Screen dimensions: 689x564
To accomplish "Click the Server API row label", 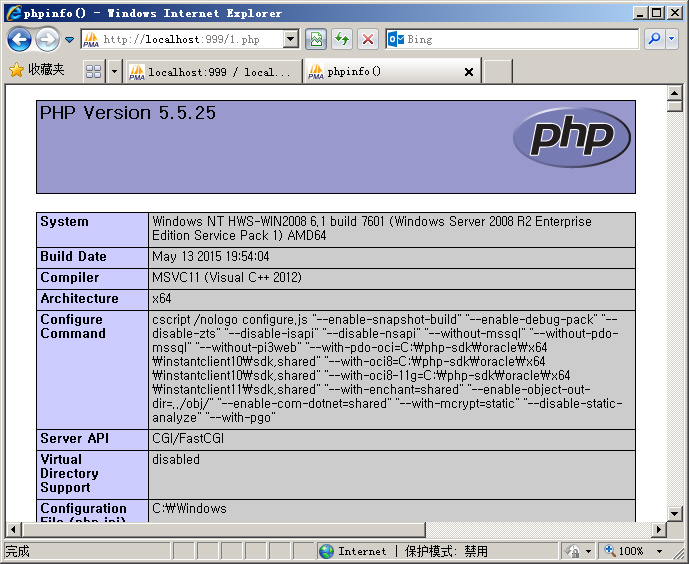I will click(x=74, y=438).
